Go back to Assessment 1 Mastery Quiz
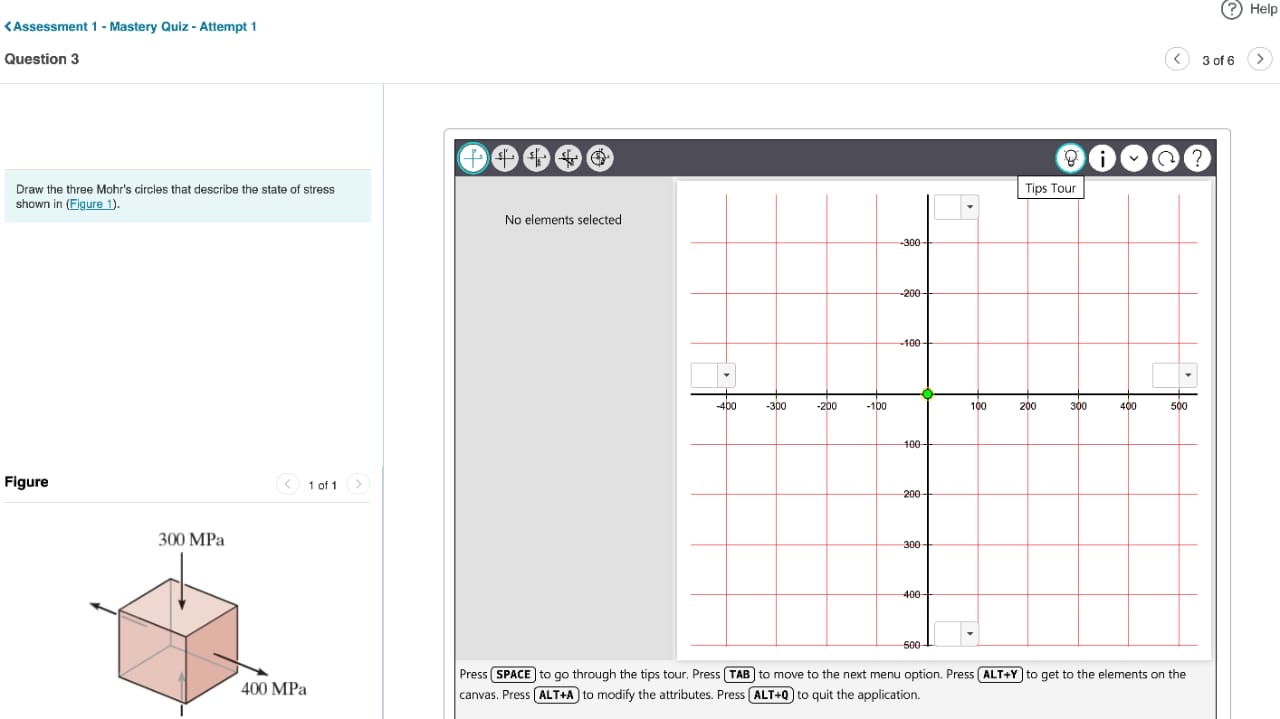 pyautogui.click(x=130, y=26)
